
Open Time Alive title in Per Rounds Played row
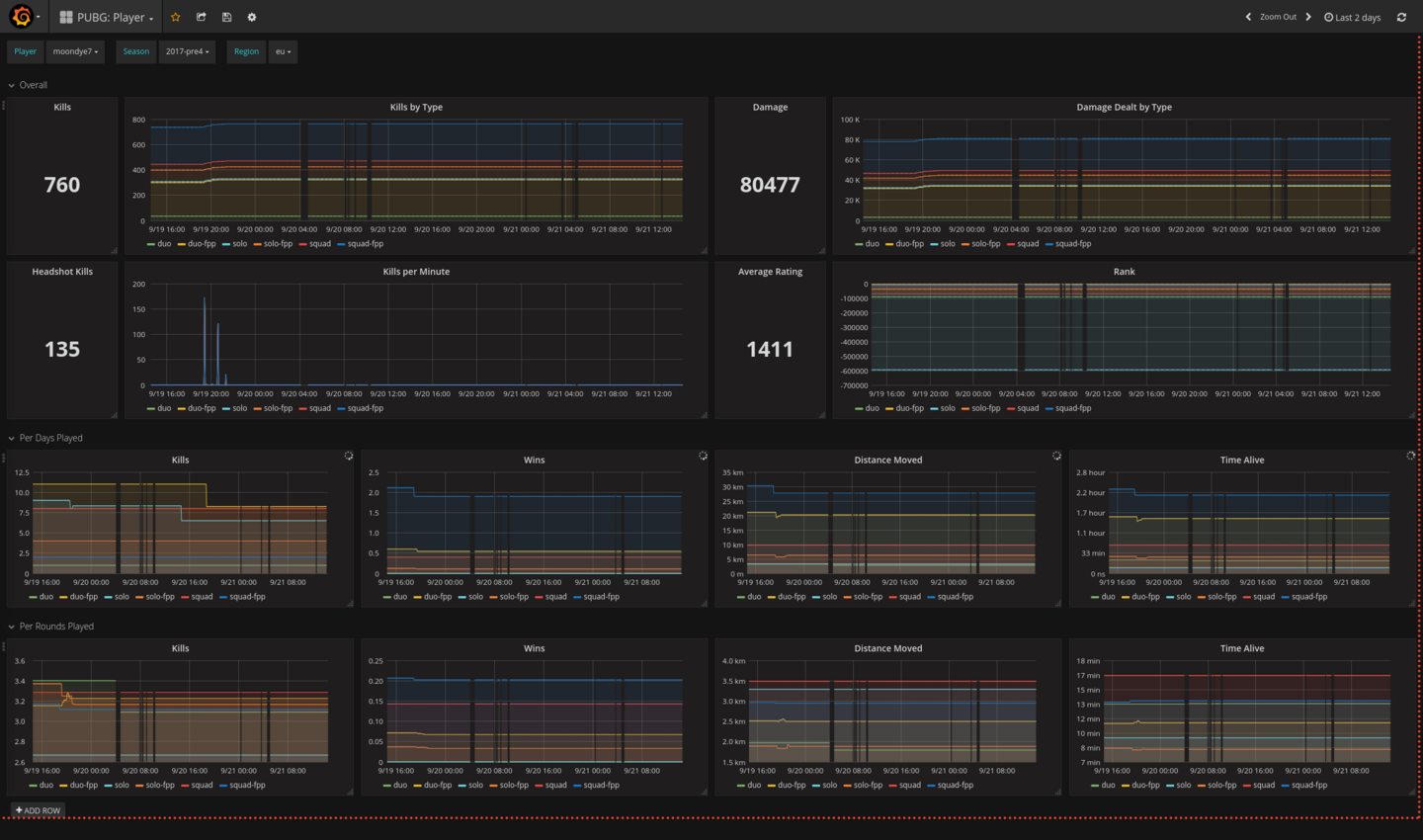1242,648
